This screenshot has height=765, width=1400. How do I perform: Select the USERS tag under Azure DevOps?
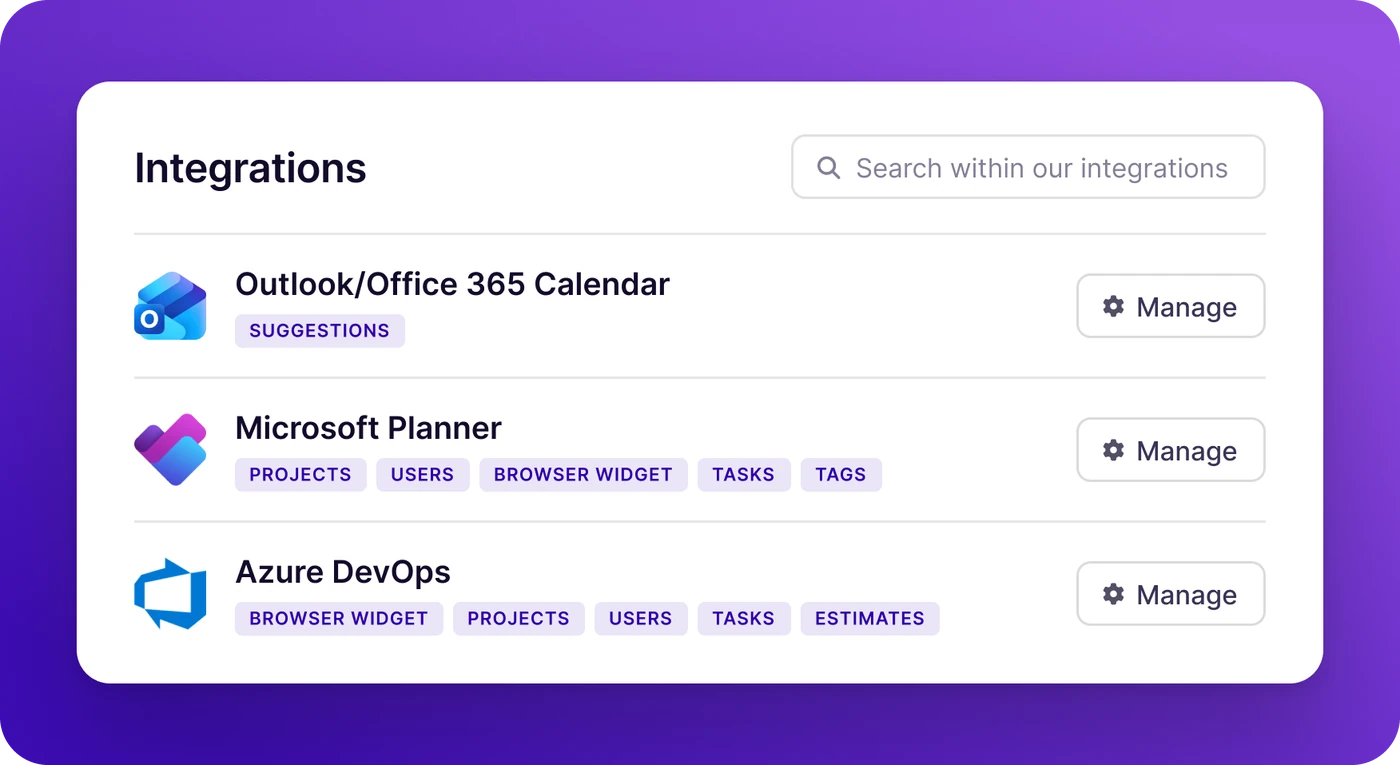(641, 619)
